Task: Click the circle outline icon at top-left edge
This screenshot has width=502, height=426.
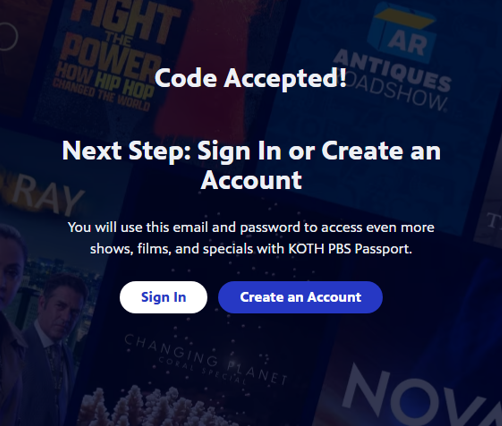Action: tap(7, 36)
